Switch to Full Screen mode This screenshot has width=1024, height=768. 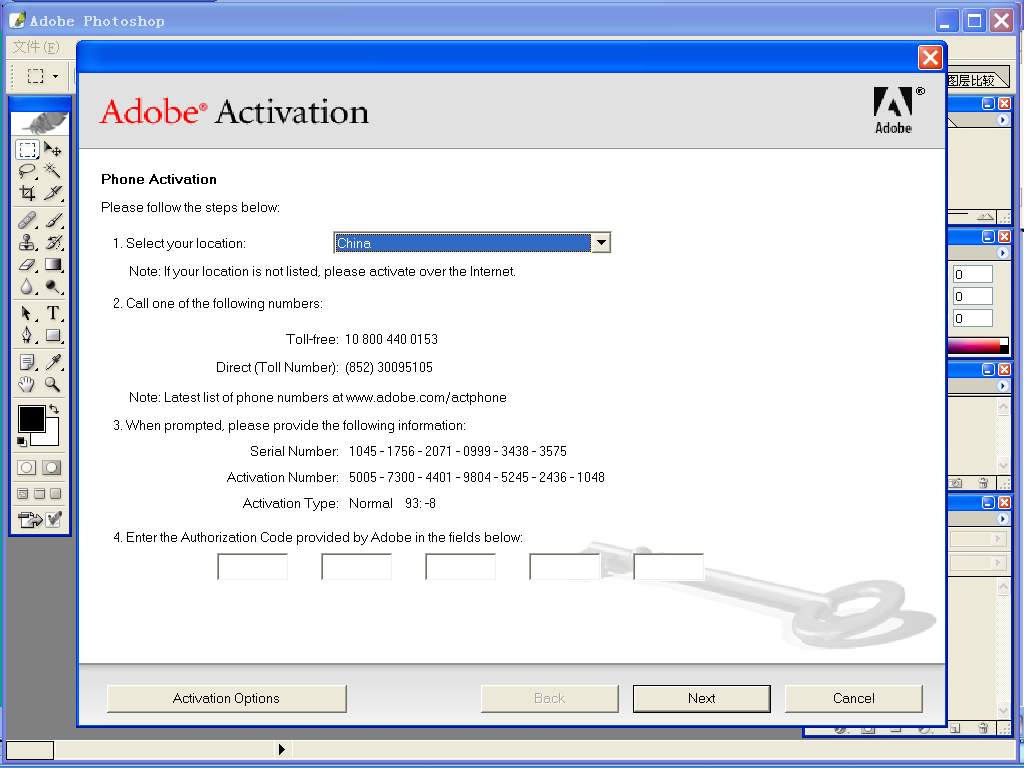[56, 494]
